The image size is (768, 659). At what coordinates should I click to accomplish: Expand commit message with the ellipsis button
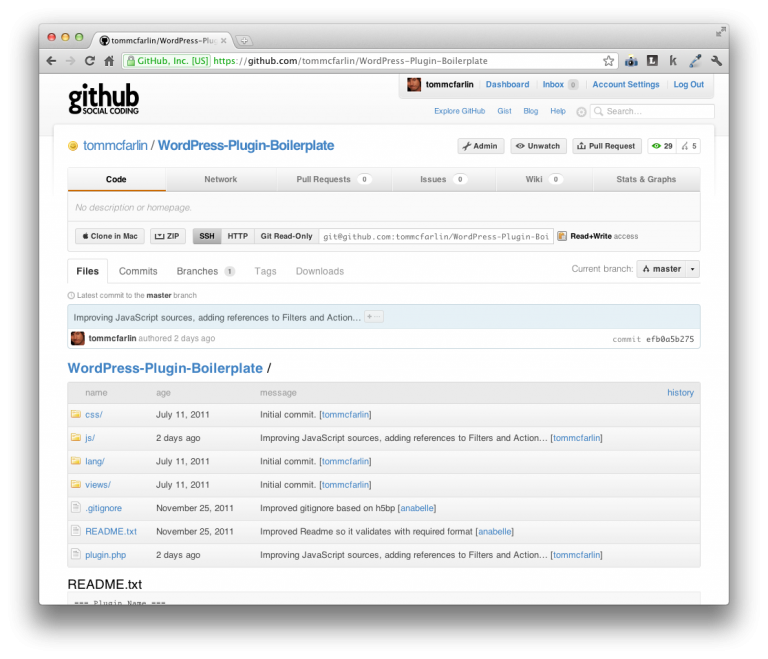click(374, 317)
